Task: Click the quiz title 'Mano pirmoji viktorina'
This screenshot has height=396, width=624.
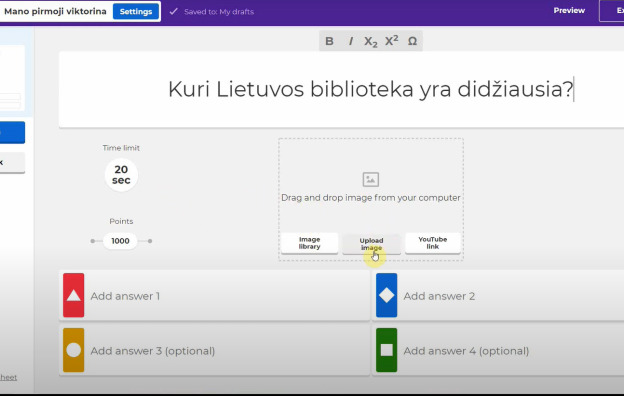Action: 55,11
